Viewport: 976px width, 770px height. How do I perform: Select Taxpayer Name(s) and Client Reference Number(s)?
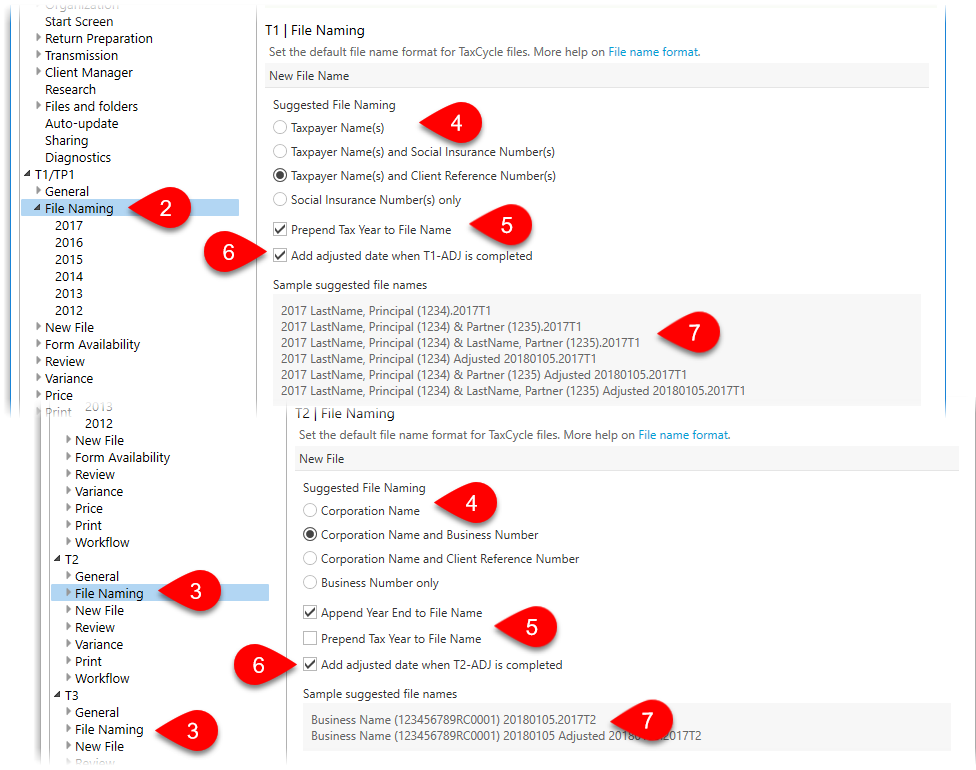tap(280, 176)
